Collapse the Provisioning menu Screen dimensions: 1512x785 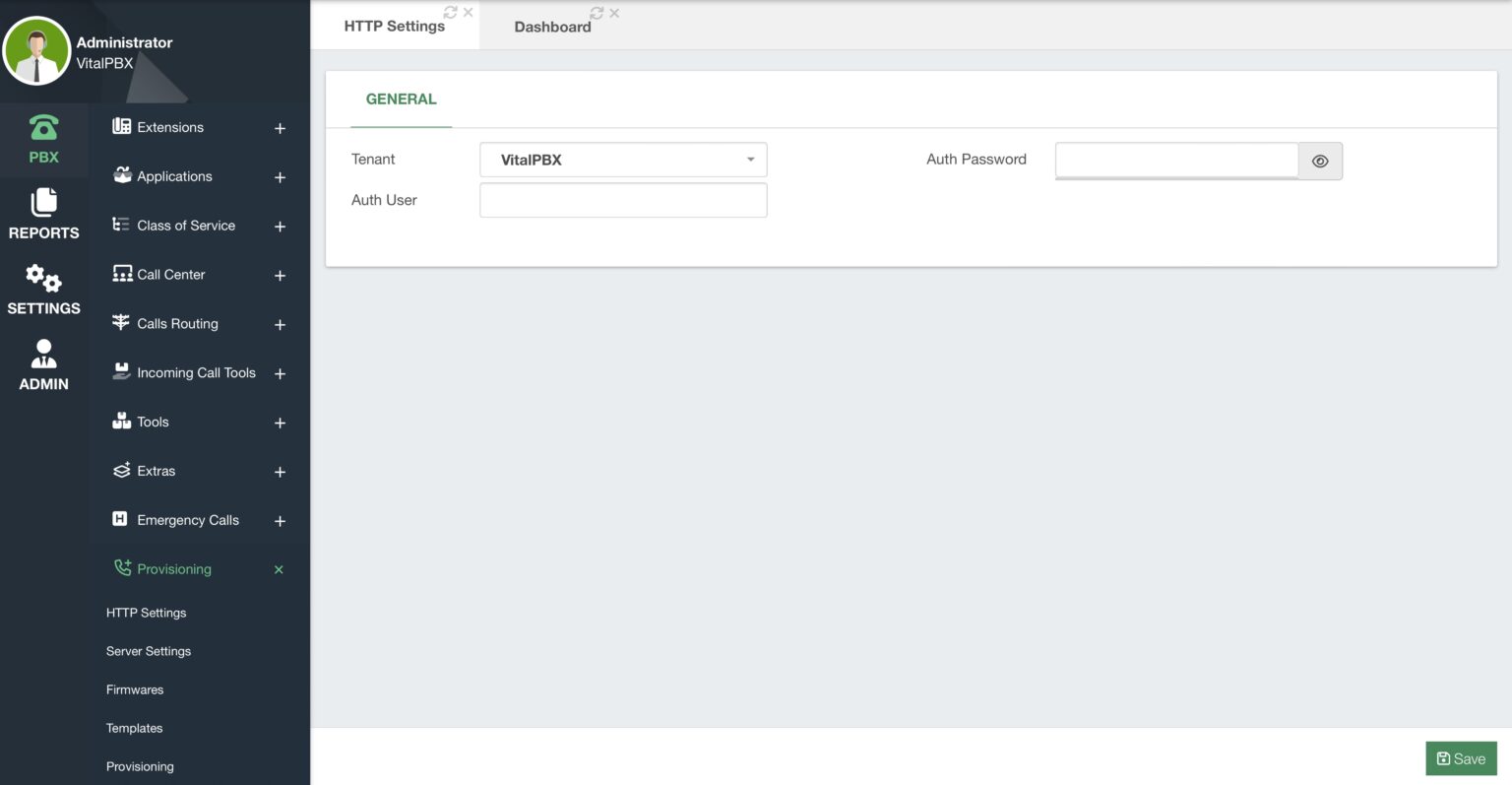[279, 569]
